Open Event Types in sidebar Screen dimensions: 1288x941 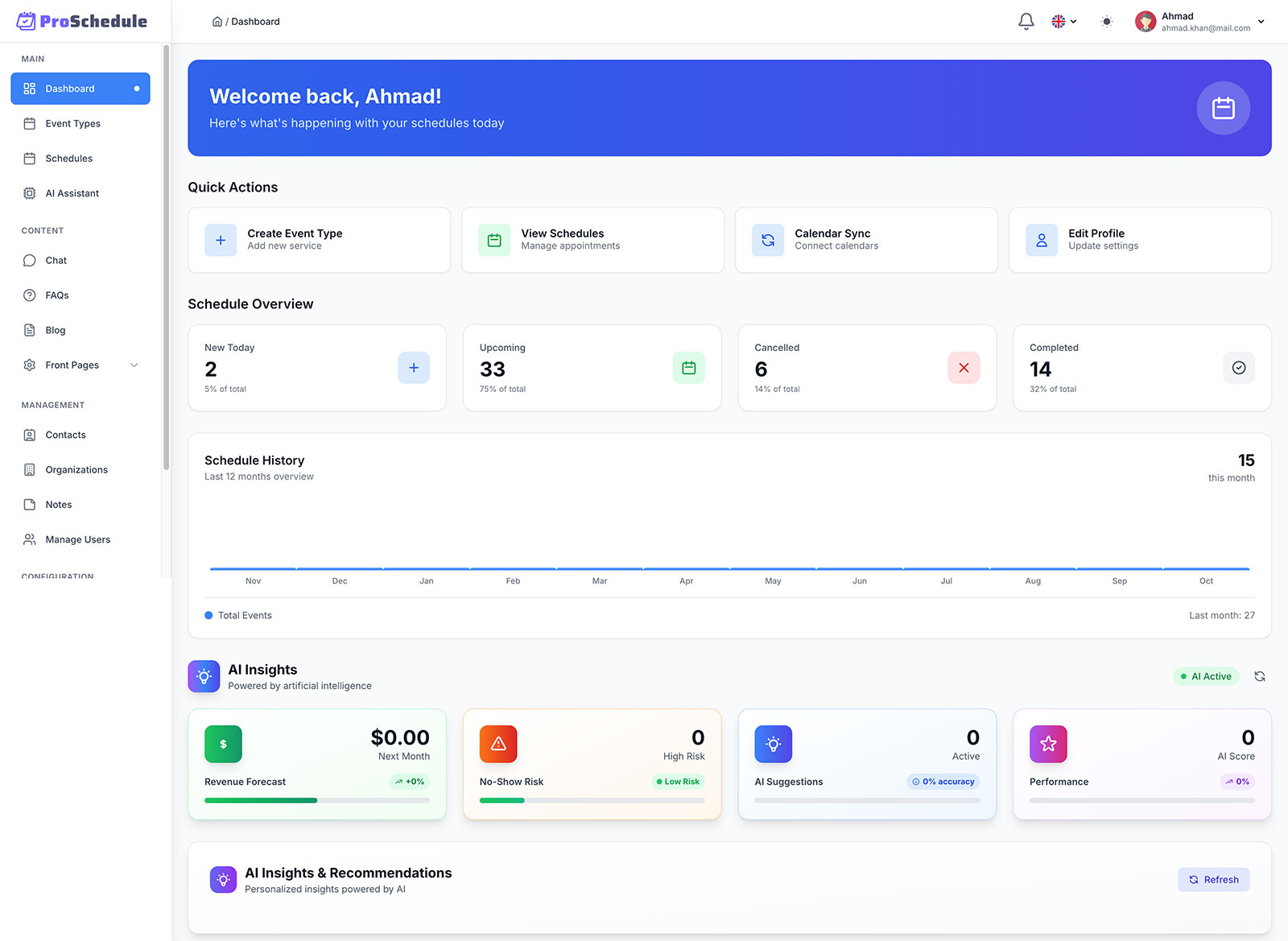point(80,123)
